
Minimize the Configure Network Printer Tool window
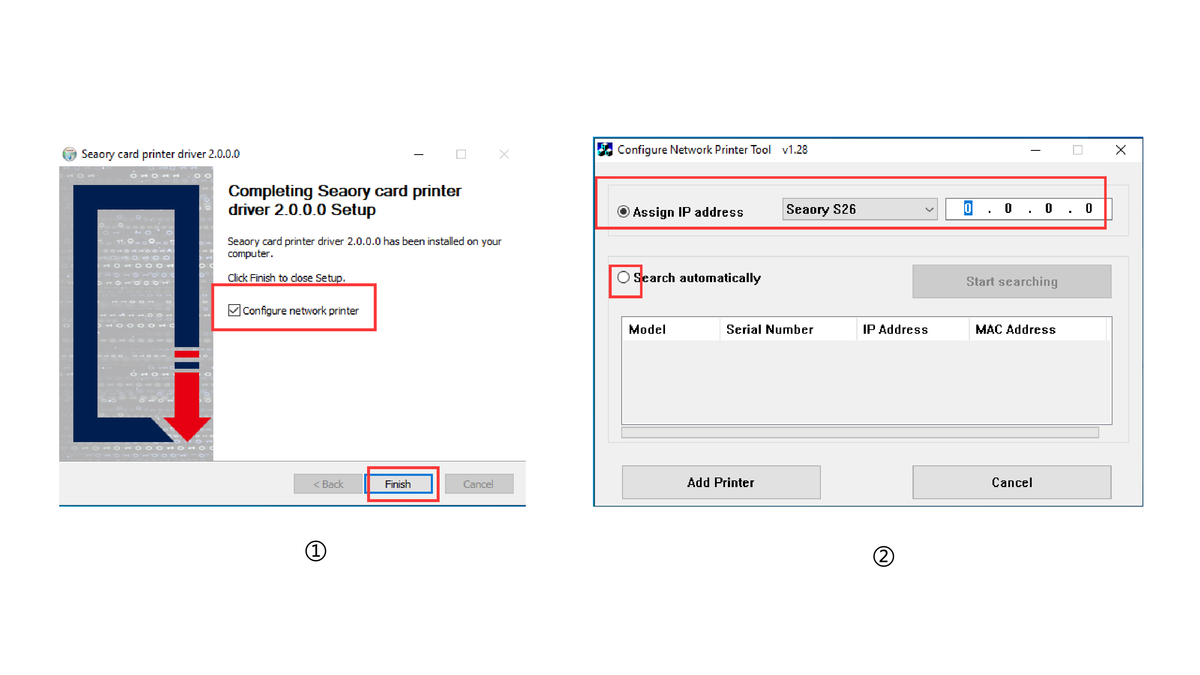(x=1036, y=150)
